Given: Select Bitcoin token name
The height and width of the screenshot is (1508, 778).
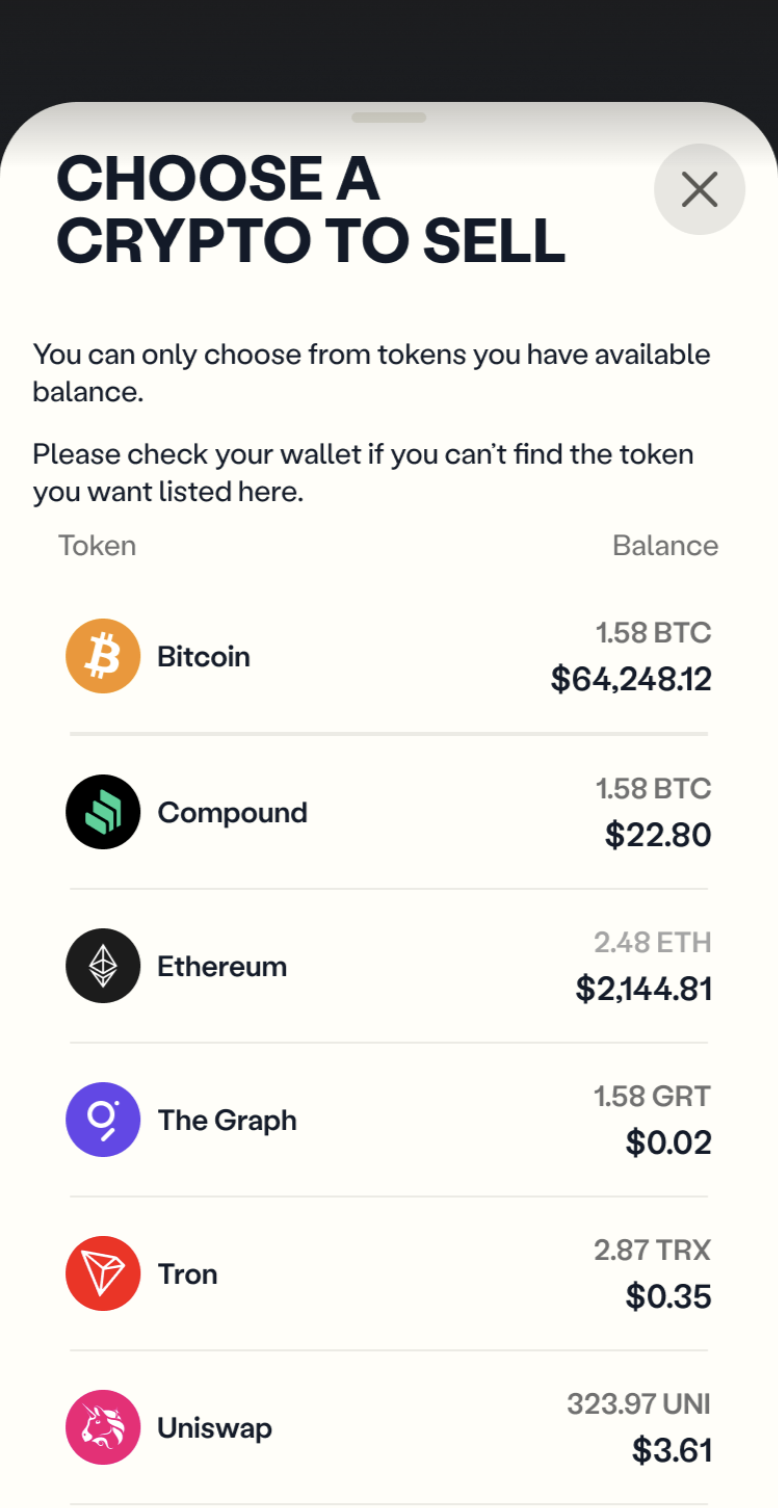Looking at the screenshot, I should point(204,657).
